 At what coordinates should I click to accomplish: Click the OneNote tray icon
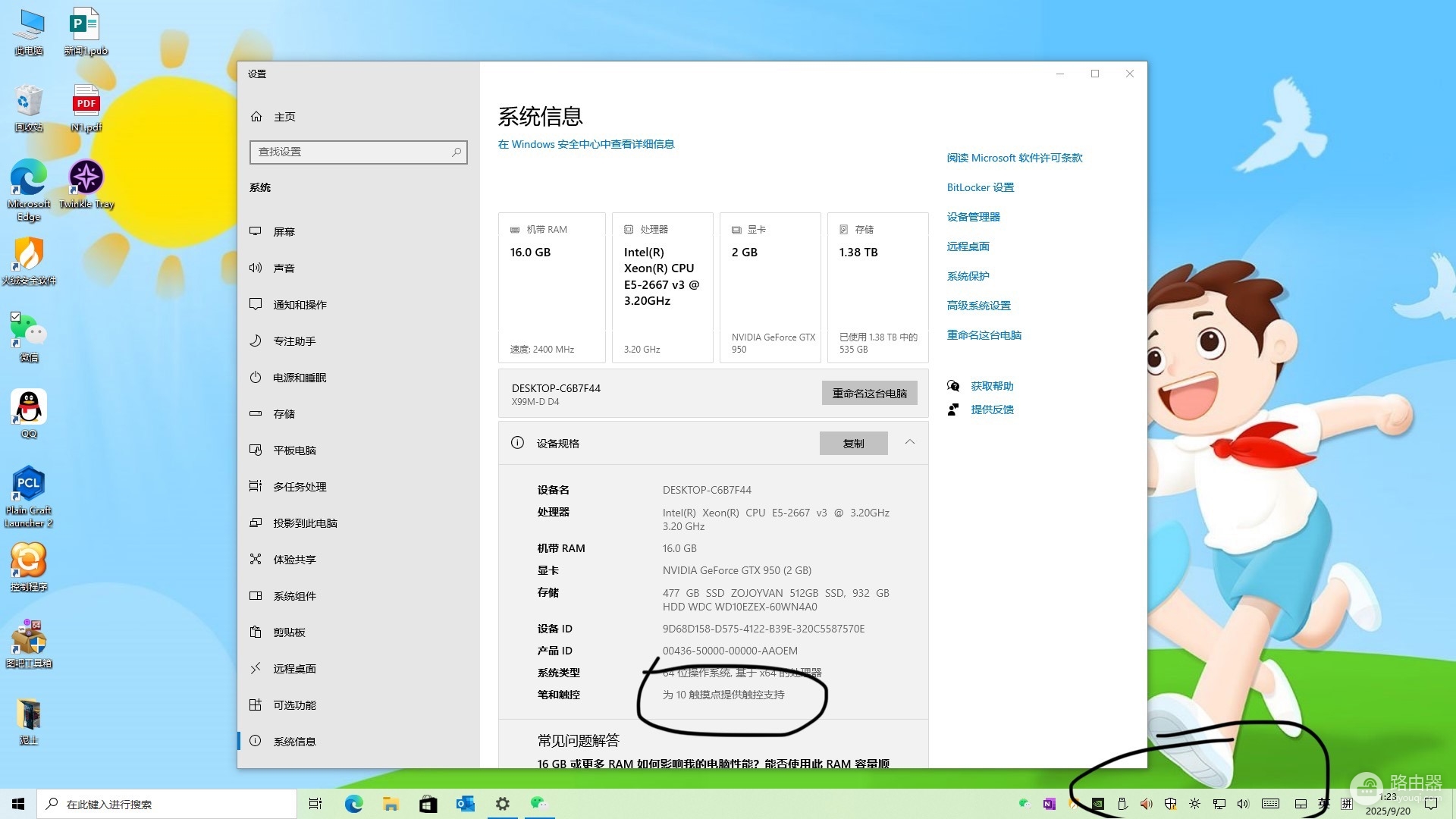(1049, 804)
